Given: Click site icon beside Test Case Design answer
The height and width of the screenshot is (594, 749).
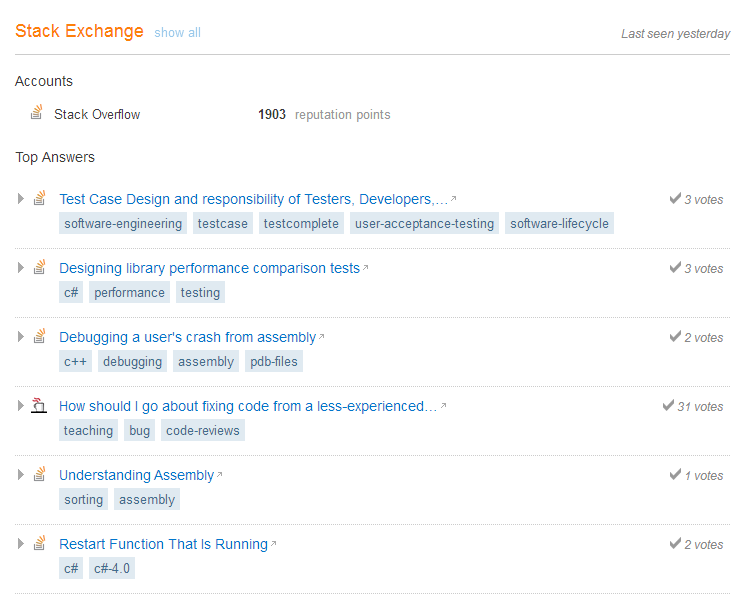Looking at the screenshot, I should click(40, 198).
